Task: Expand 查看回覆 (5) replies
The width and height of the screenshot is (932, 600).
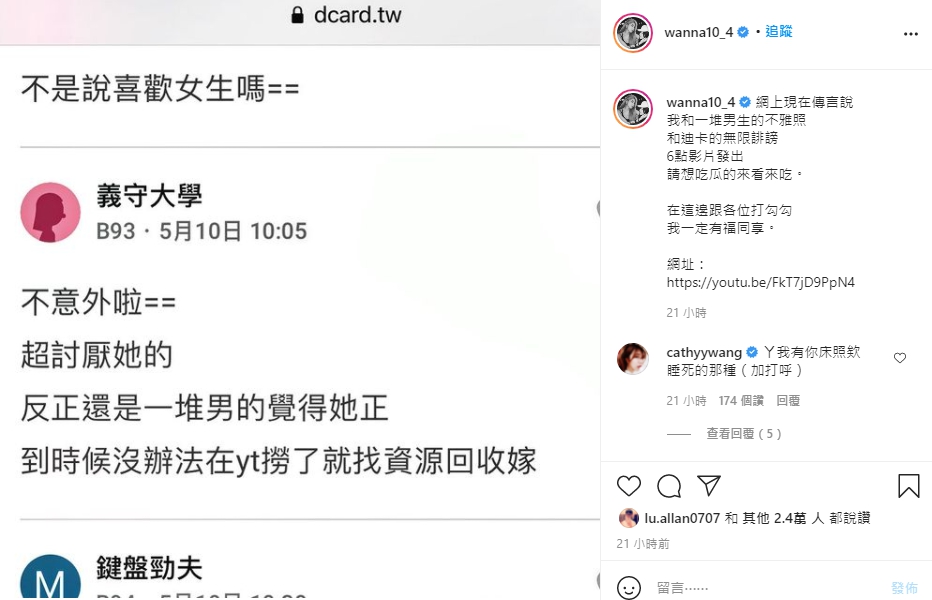Action: (x=744, y=433)
